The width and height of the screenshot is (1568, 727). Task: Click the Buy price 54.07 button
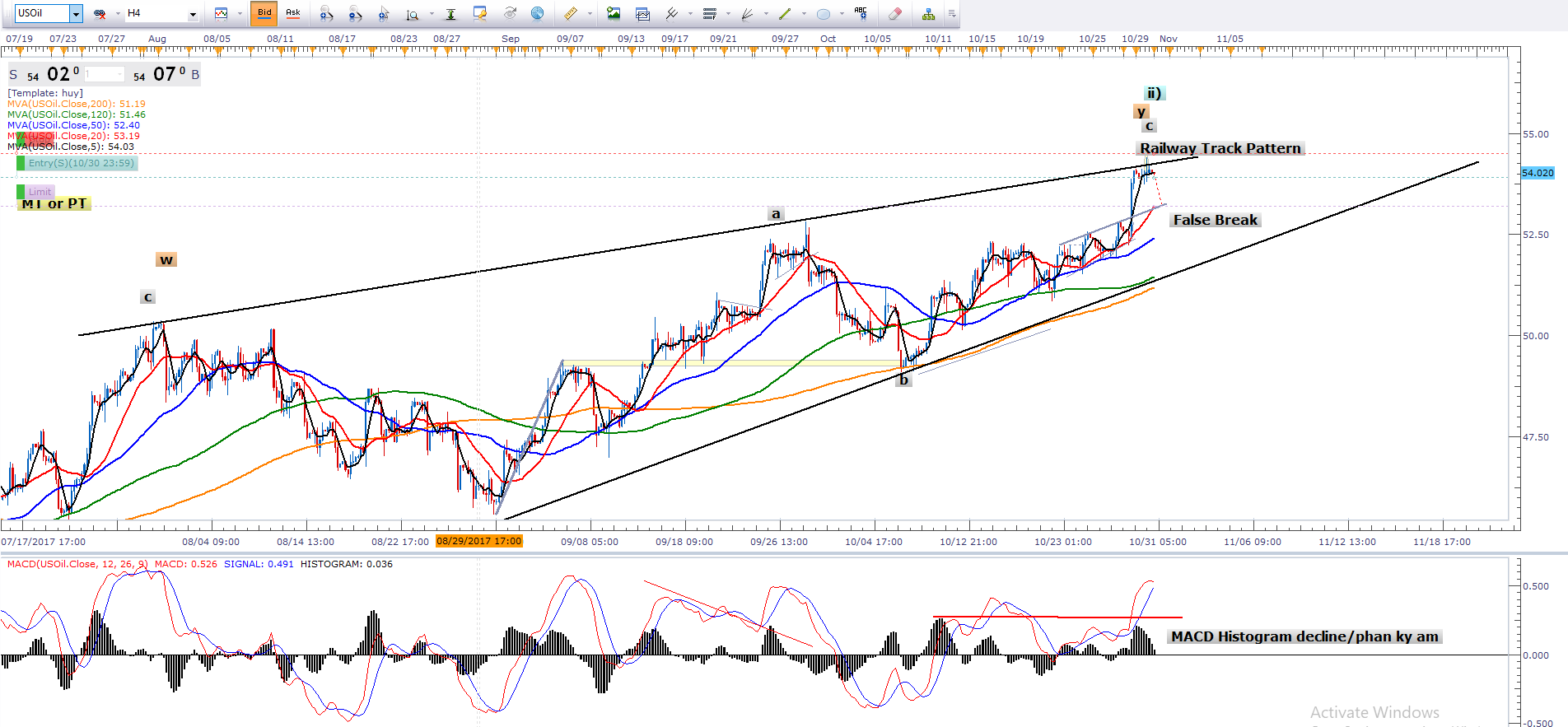[165, 75]
